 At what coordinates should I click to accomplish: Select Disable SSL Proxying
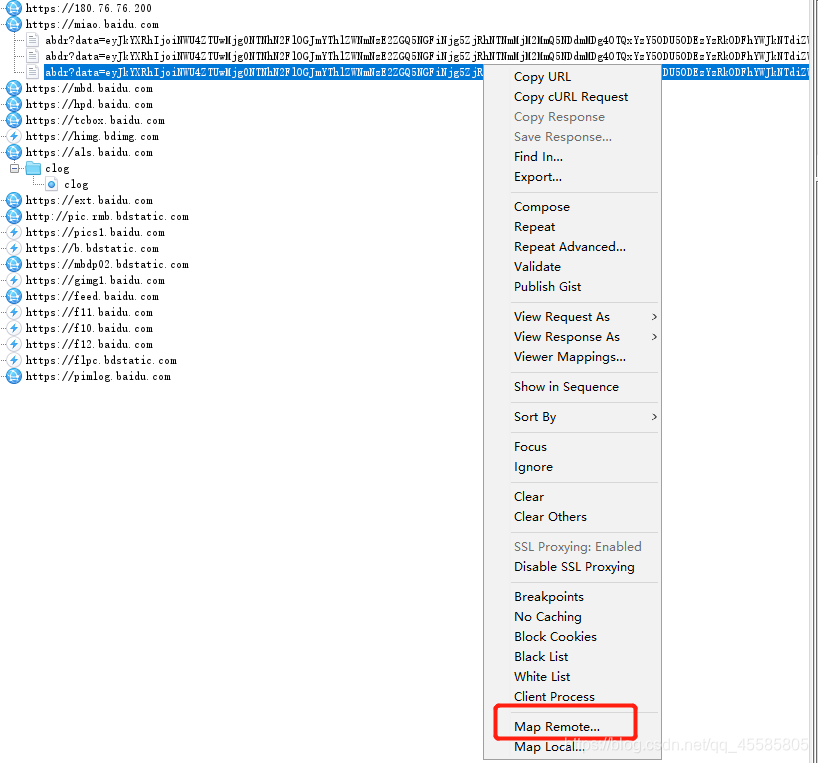tap(574, 566)
